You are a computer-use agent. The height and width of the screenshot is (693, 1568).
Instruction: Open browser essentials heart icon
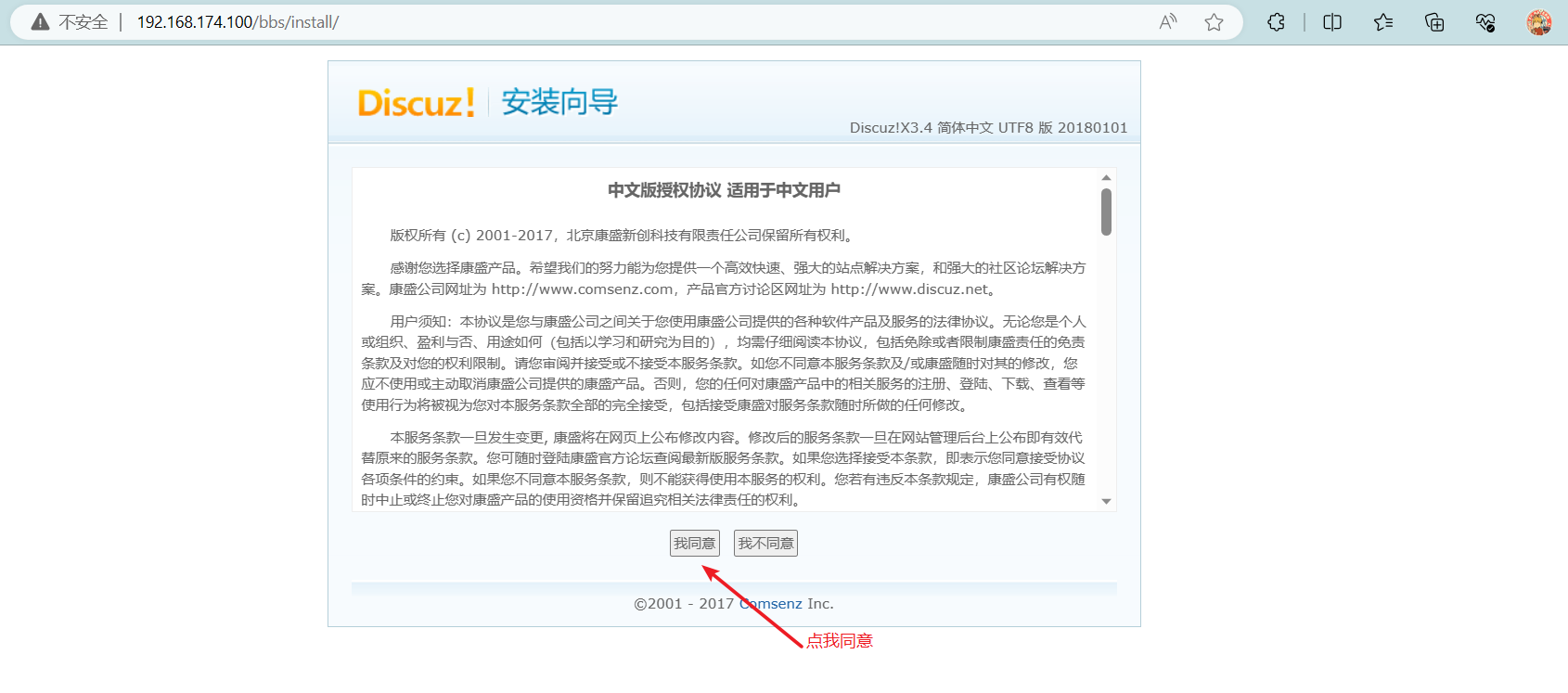pyautogui.click(x=1485, y=22)
